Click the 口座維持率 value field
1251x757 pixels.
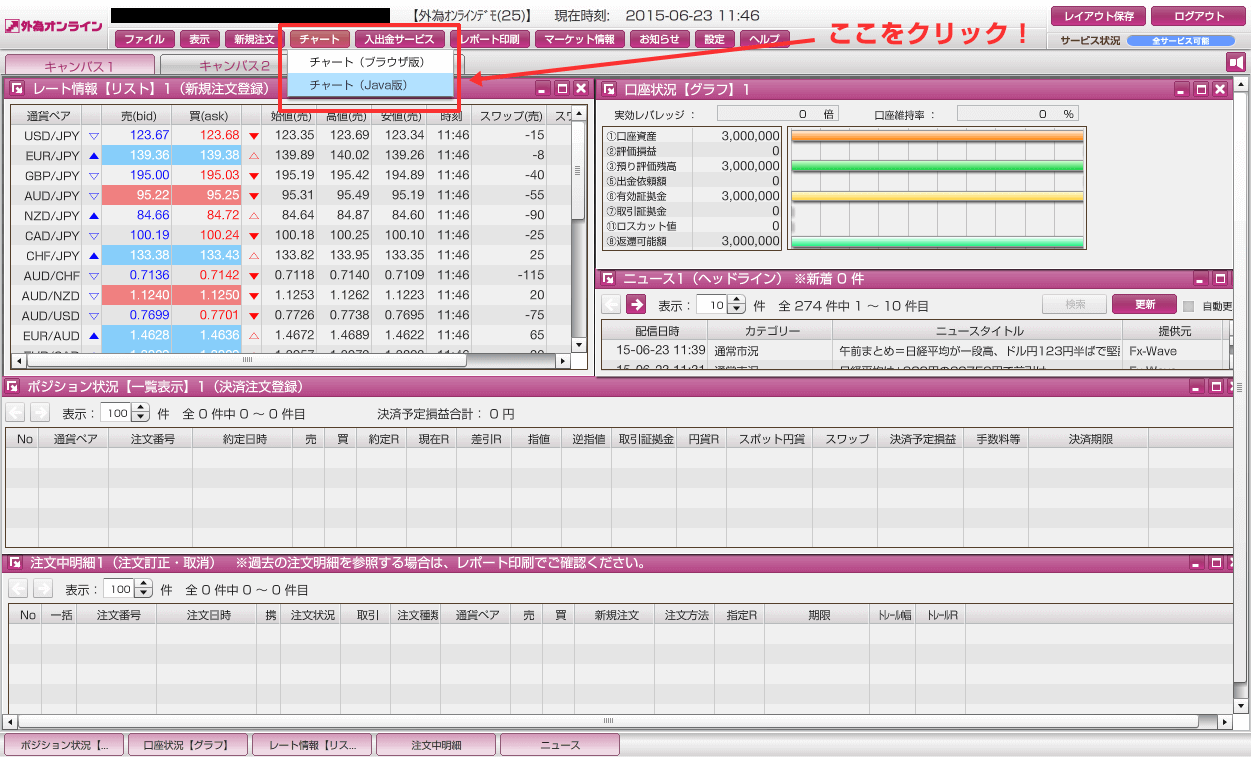(x=1018, y=114)
